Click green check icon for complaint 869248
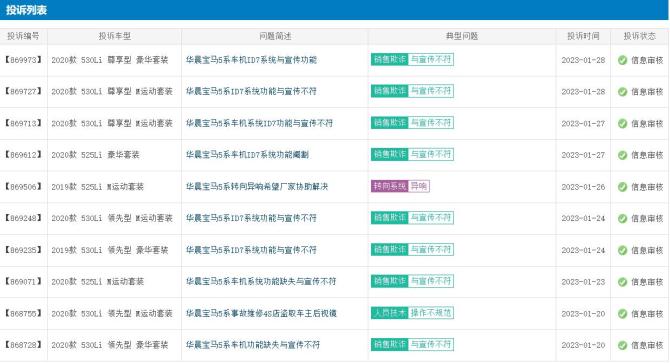This screenshot has width=670, height=363. pyautogui.click(x=623, y=218)
